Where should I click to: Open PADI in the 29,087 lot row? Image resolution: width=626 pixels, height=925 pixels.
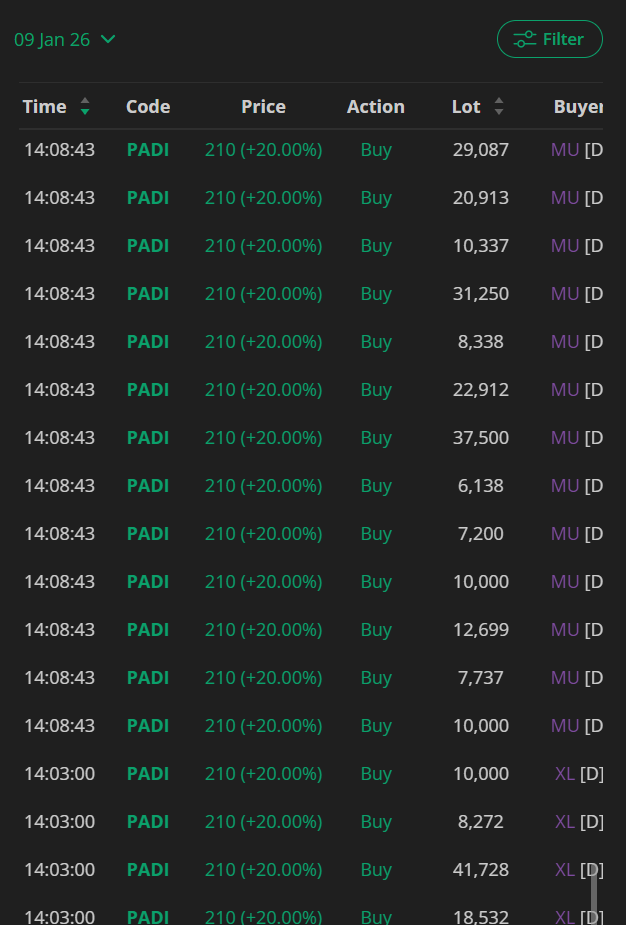pyautogui.click(x=148, y=150)
